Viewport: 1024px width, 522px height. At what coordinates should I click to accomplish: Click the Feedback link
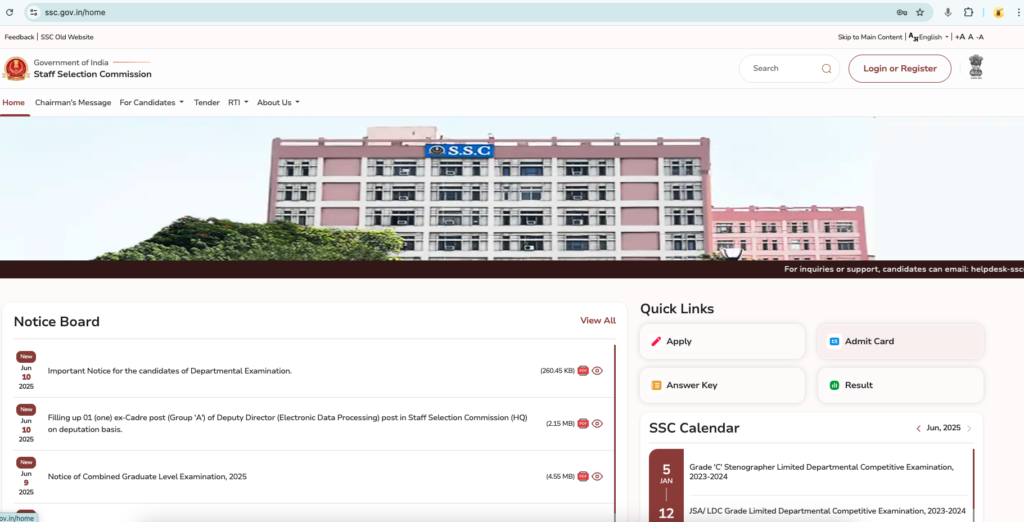[x=19, y=37]
